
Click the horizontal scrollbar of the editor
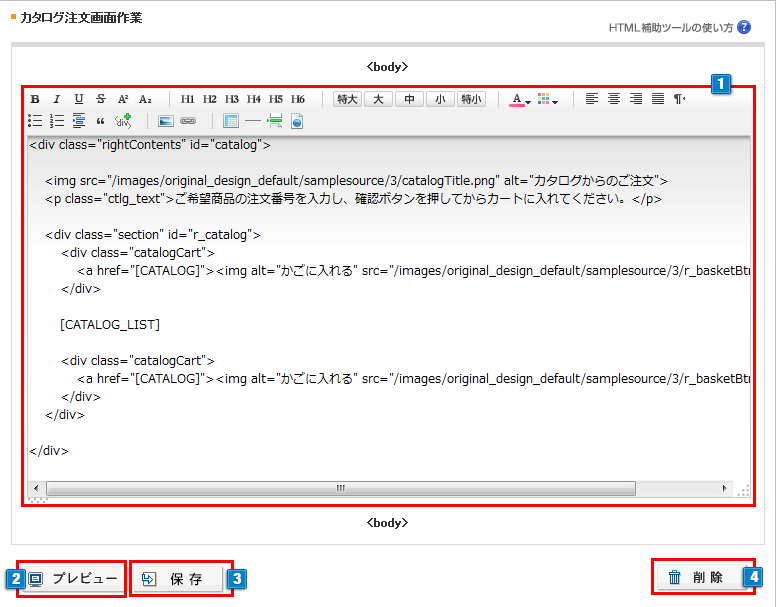tap(340, 489)
